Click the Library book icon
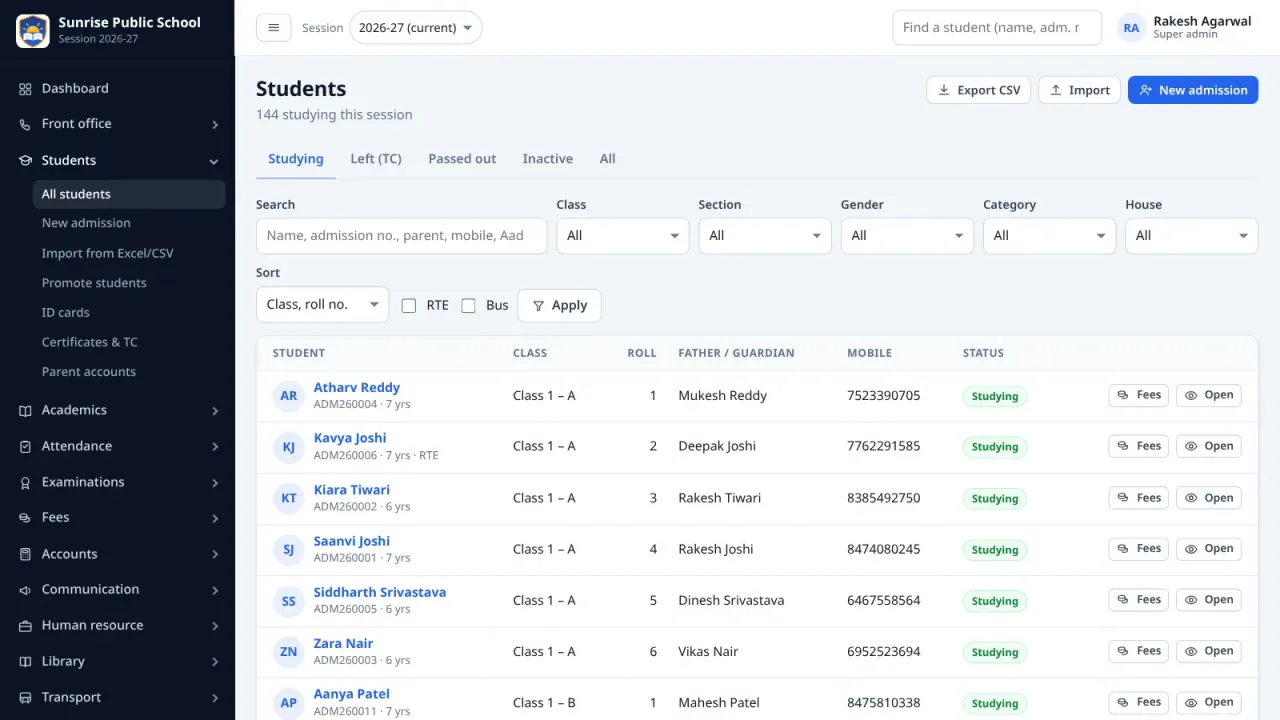This screenshot has width=1280, height=720. click(x=25, y=662)
